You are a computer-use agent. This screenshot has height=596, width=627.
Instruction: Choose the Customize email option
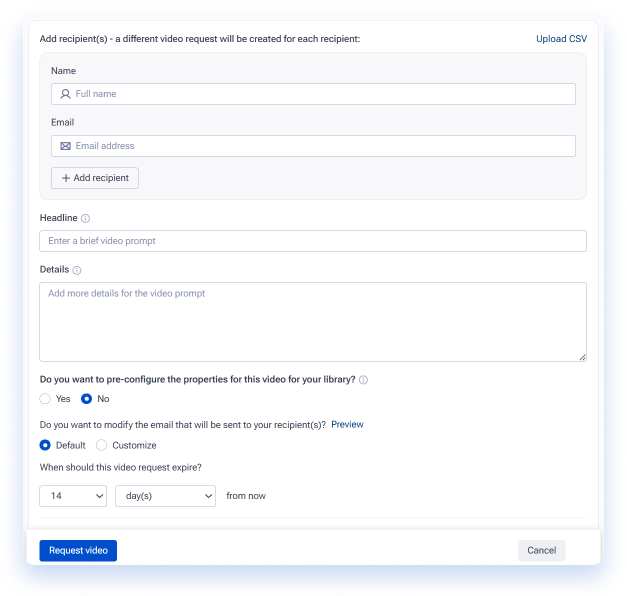click(x=102, y=445)
